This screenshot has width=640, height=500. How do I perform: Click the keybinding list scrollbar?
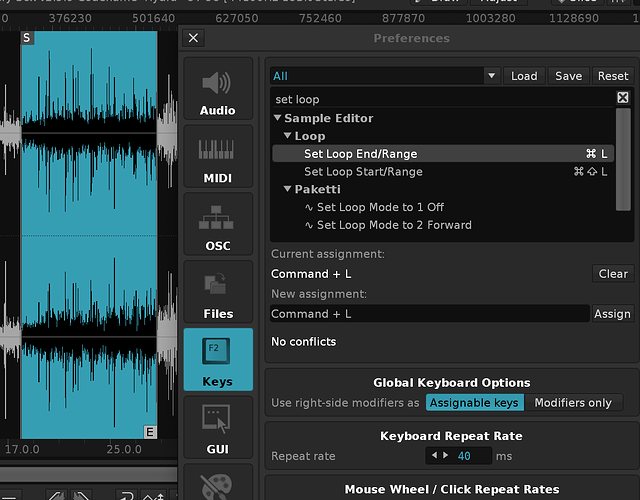[623, 160]
